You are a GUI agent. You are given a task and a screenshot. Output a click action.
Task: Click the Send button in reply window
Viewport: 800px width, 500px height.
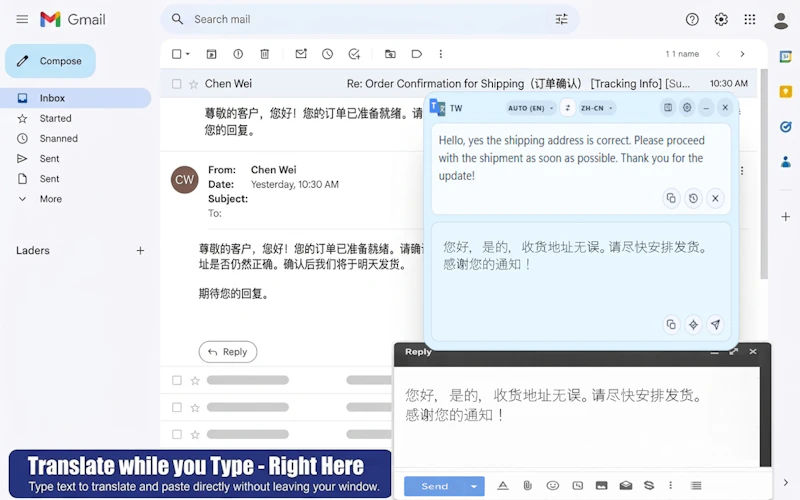pyautogui.click(x=434, y=486)
